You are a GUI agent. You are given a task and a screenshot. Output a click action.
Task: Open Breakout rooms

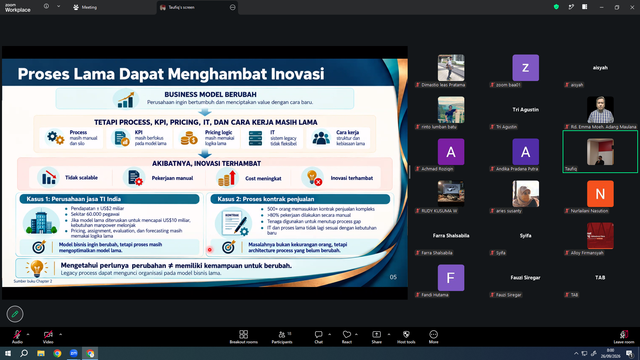(244, 337)
